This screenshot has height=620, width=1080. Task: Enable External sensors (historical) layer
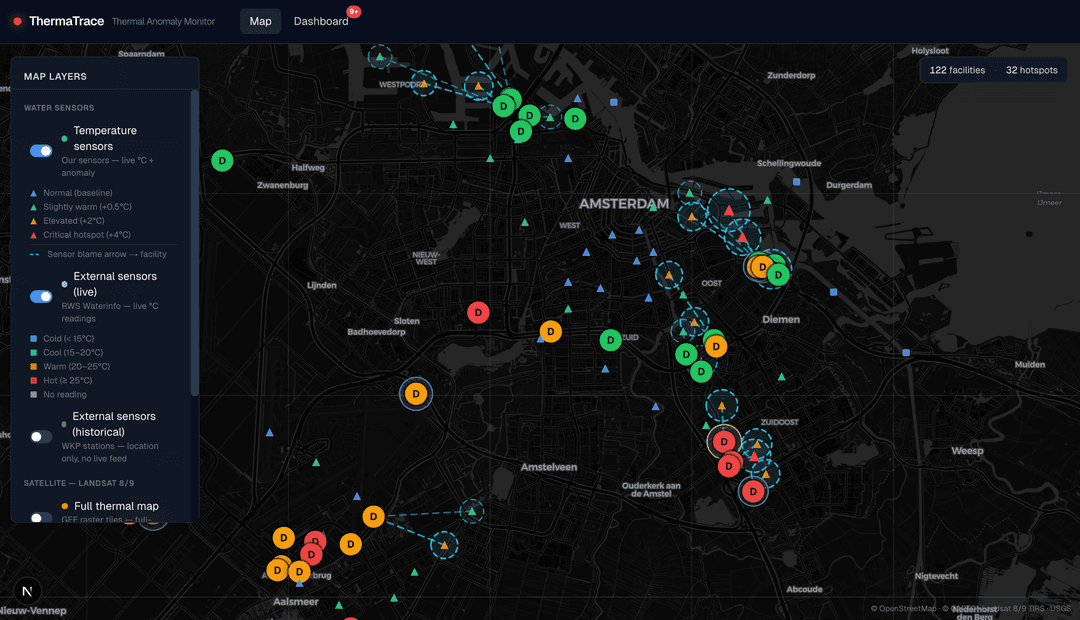39,436
